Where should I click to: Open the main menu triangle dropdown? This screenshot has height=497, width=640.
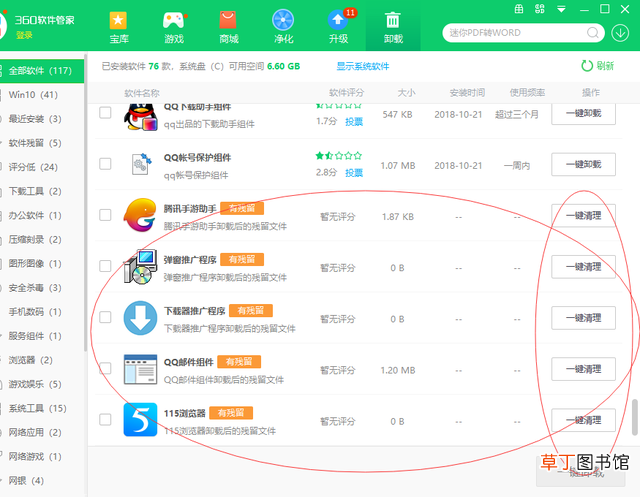pos(562,9)
